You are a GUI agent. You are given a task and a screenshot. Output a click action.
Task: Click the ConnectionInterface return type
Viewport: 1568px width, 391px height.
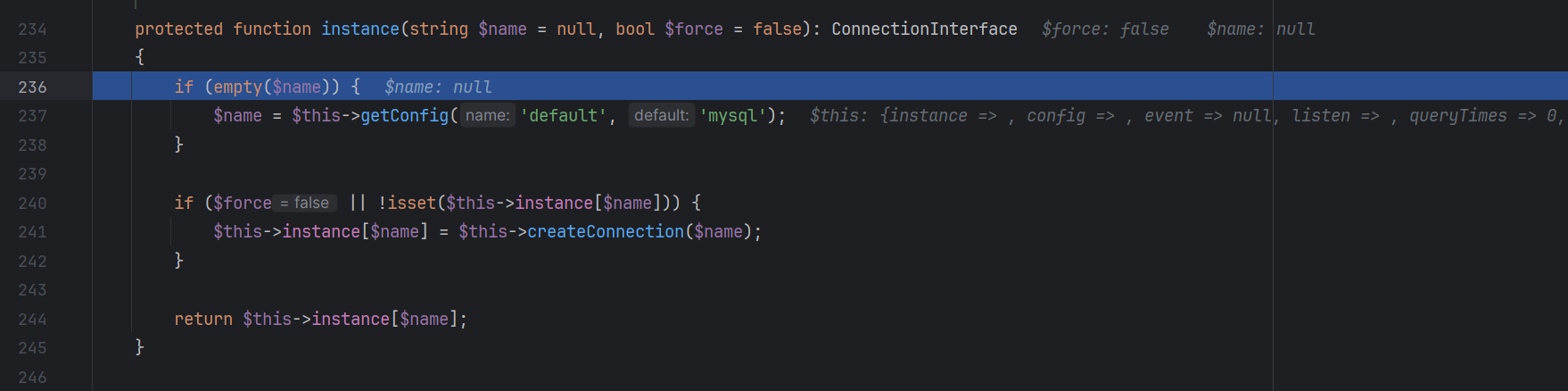(x=924, y=29)
